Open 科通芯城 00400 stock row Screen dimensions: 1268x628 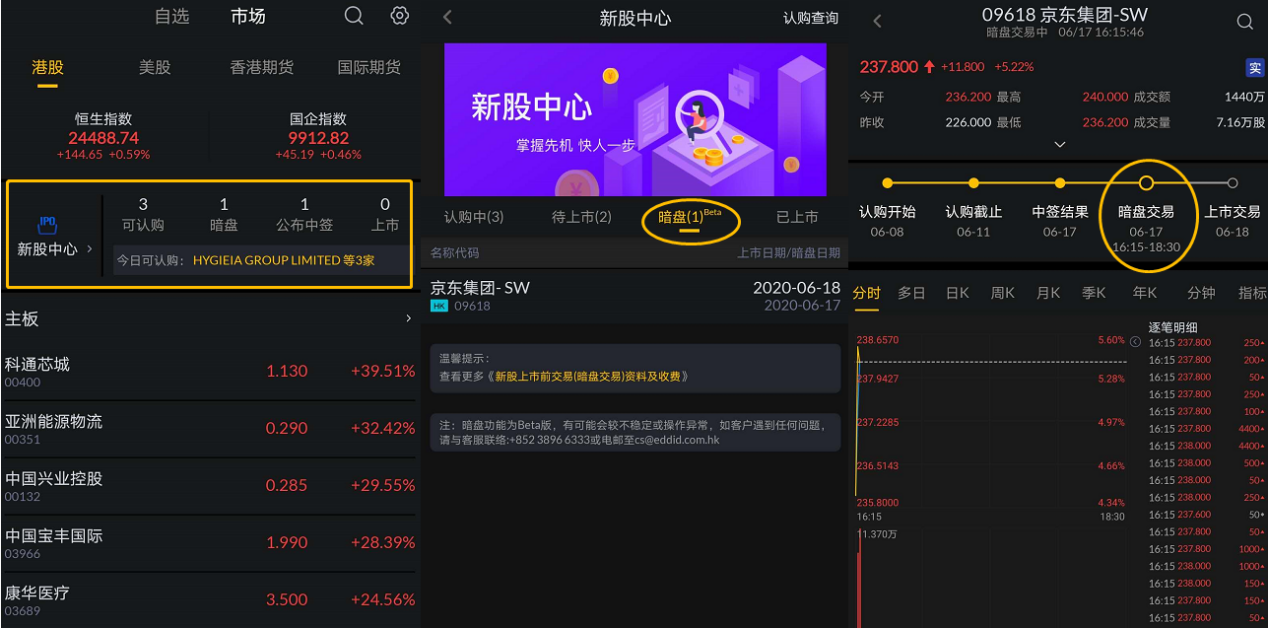(x=209, y=372)
